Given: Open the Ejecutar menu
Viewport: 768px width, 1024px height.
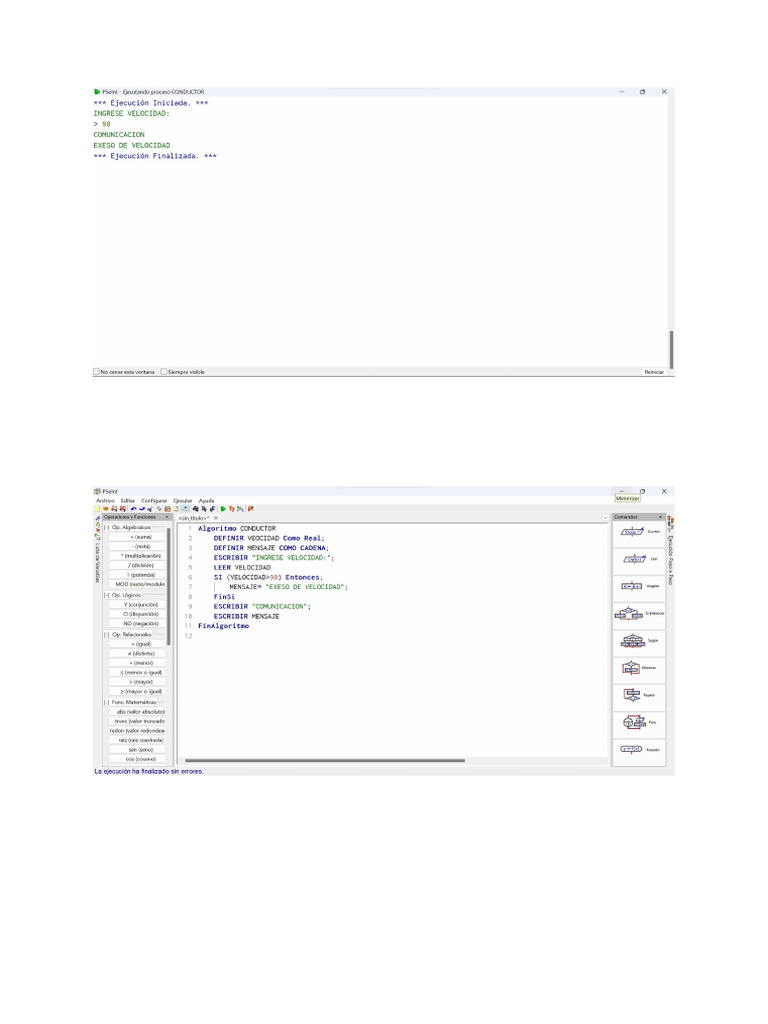Looking at the screenshot, I should [x=183, y=501].
